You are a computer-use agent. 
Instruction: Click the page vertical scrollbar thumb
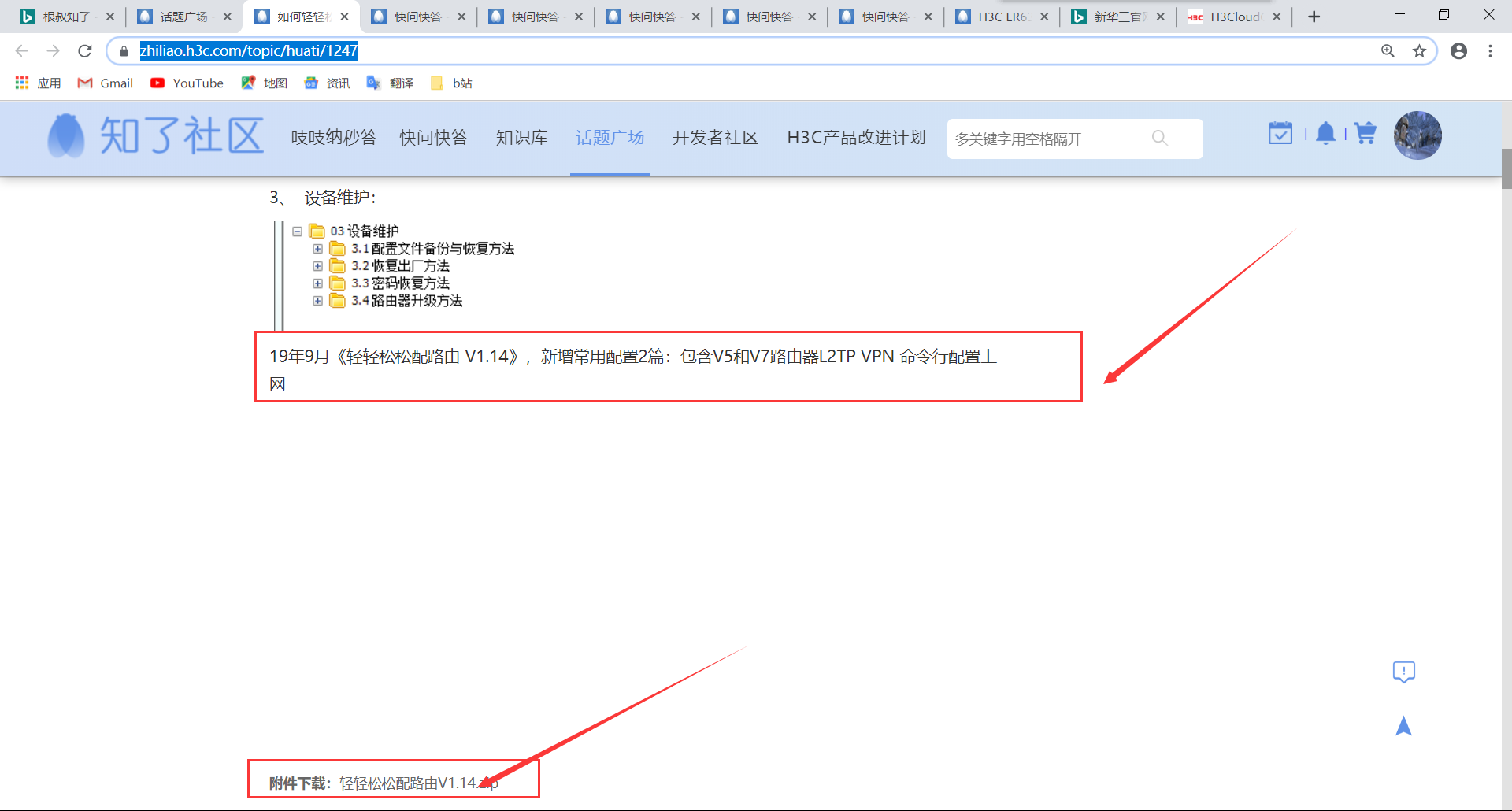coord(1506,169)
